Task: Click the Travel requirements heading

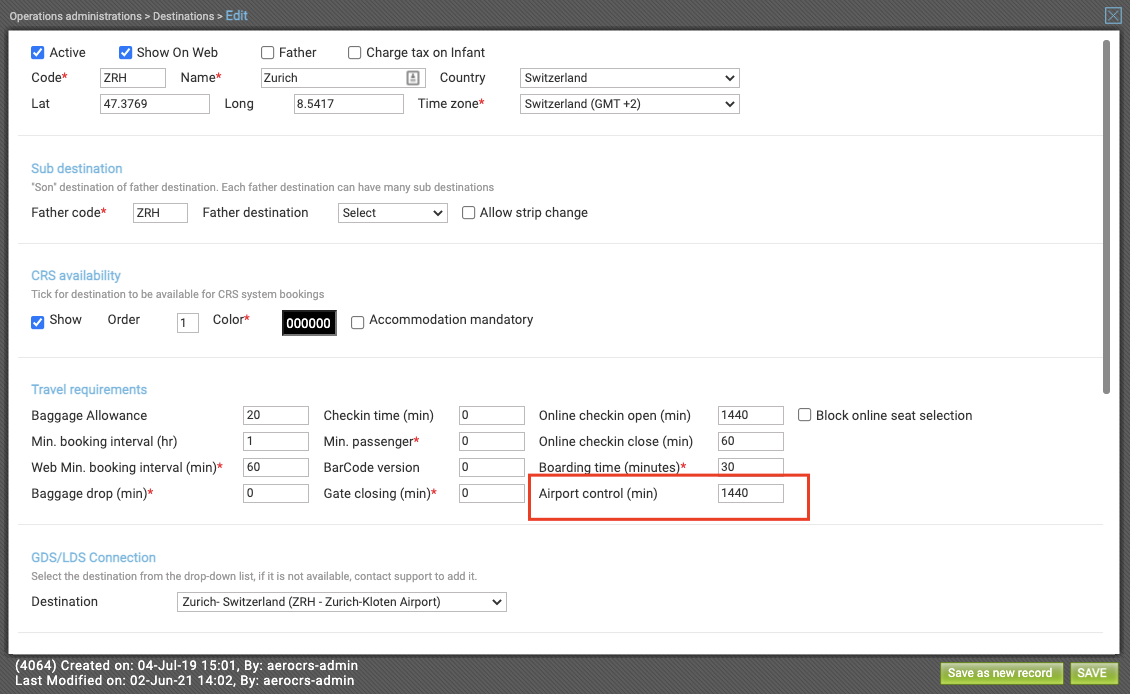Action: click(89, 389)
